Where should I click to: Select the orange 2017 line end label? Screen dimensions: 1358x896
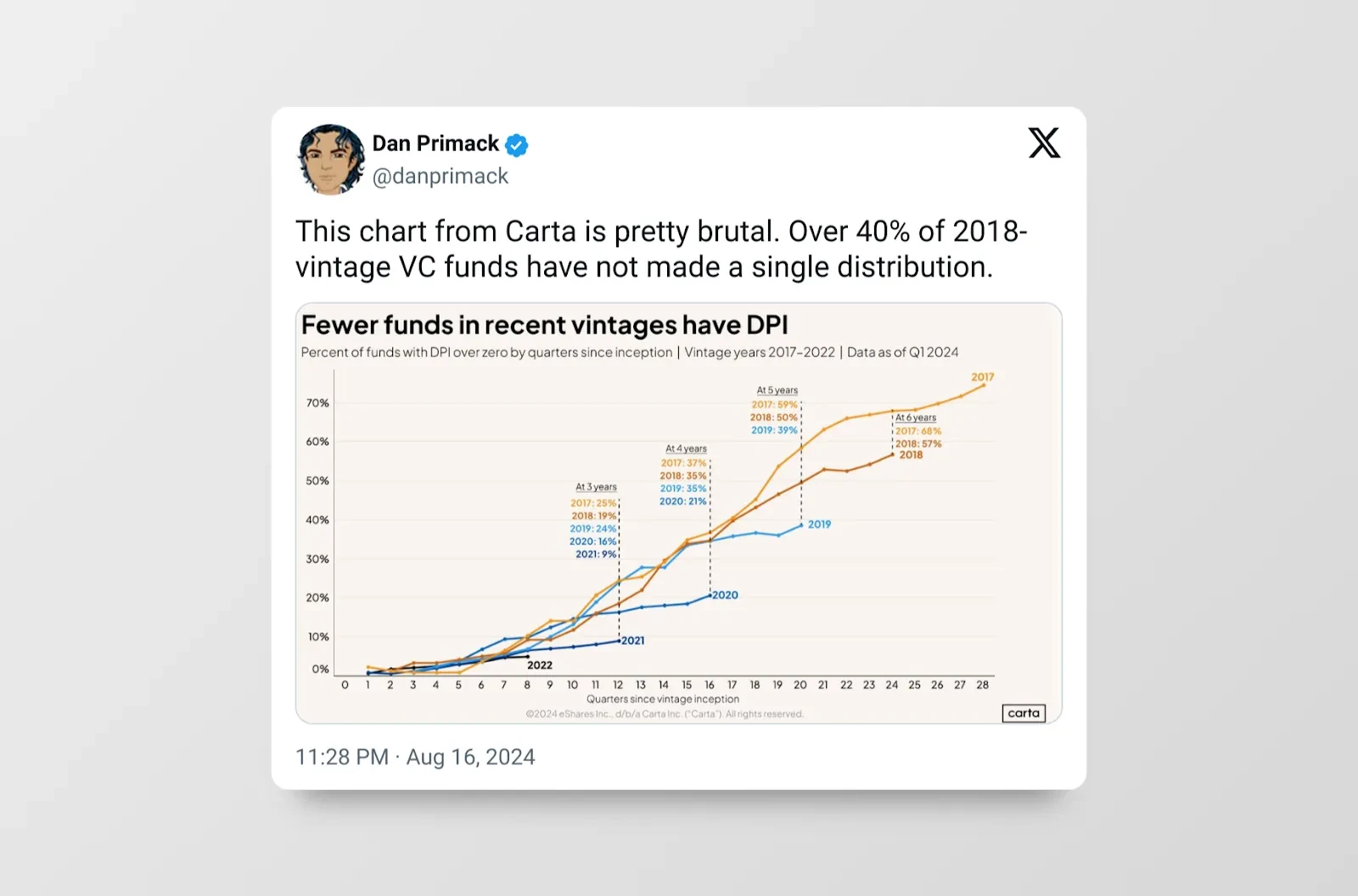tap(982, 378)
